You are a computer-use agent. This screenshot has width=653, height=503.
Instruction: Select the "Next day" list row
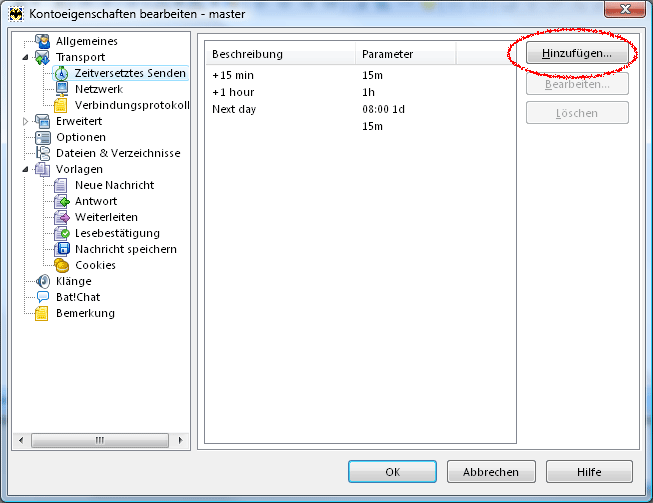pos(360,110)
